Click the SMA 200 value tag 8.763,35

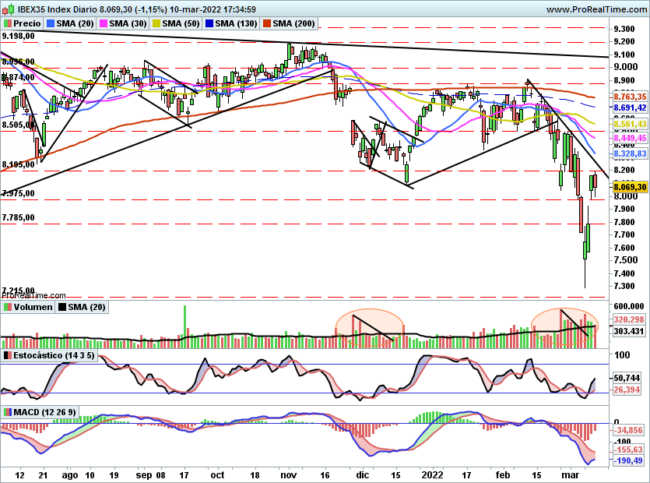click(x=630, y=97)
